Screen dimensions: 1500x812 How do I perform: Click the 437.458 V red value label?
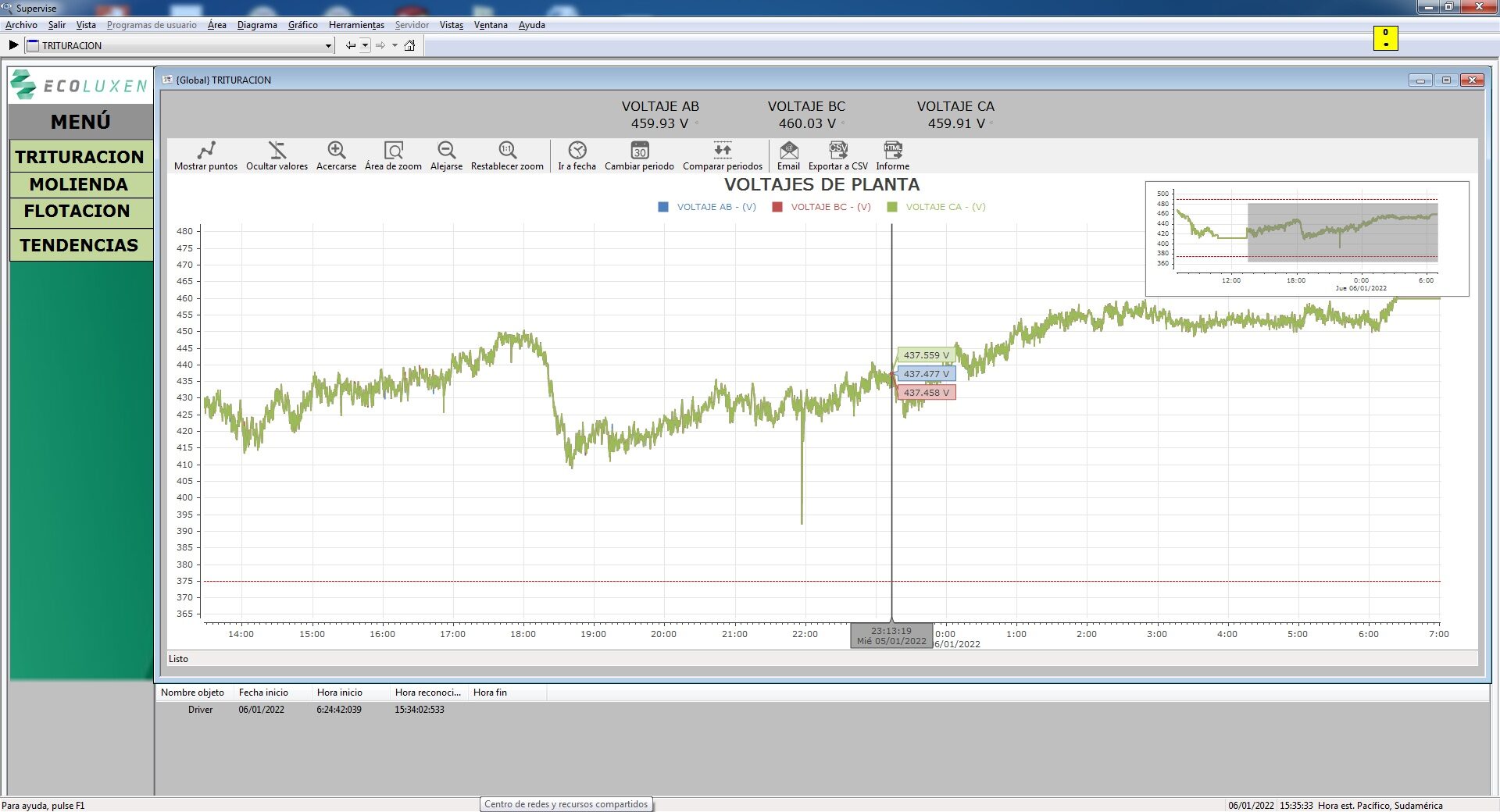pyautogui.click(x=926, y=393)
